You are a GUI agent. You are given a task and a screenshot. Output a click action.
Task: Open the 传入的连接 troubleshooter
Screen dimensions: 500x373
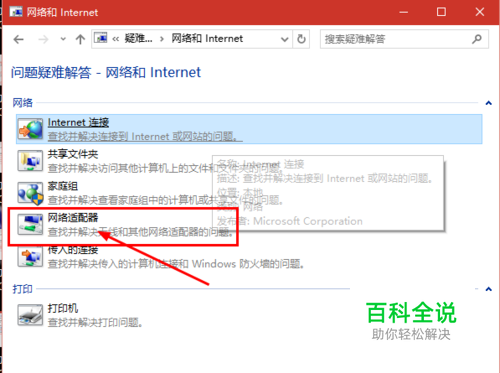[x=73, y=250]
